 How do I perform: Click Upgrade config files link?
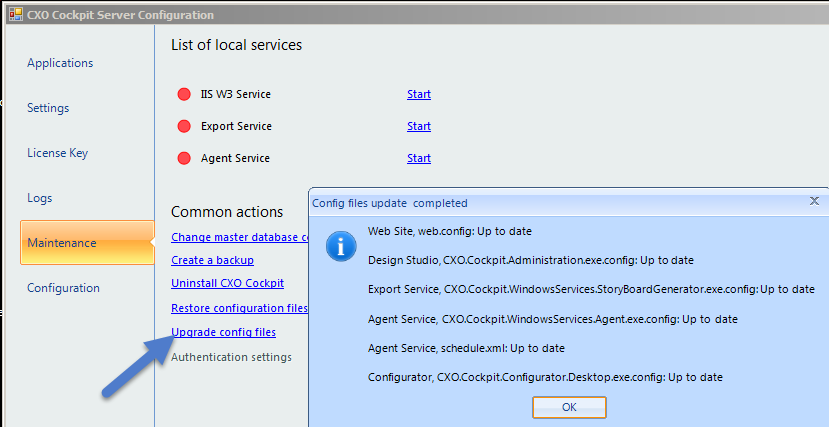224,332
